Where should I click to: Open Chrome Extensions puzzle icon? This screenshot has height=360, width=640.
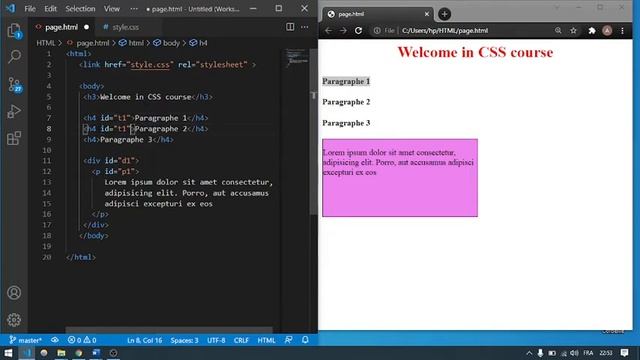tap(592, 31)
